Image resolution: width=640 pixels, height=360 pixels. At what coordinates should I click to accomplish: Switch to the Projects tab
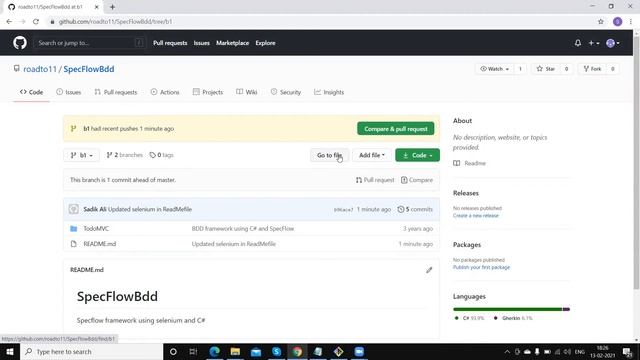click(x=208, y=92)
